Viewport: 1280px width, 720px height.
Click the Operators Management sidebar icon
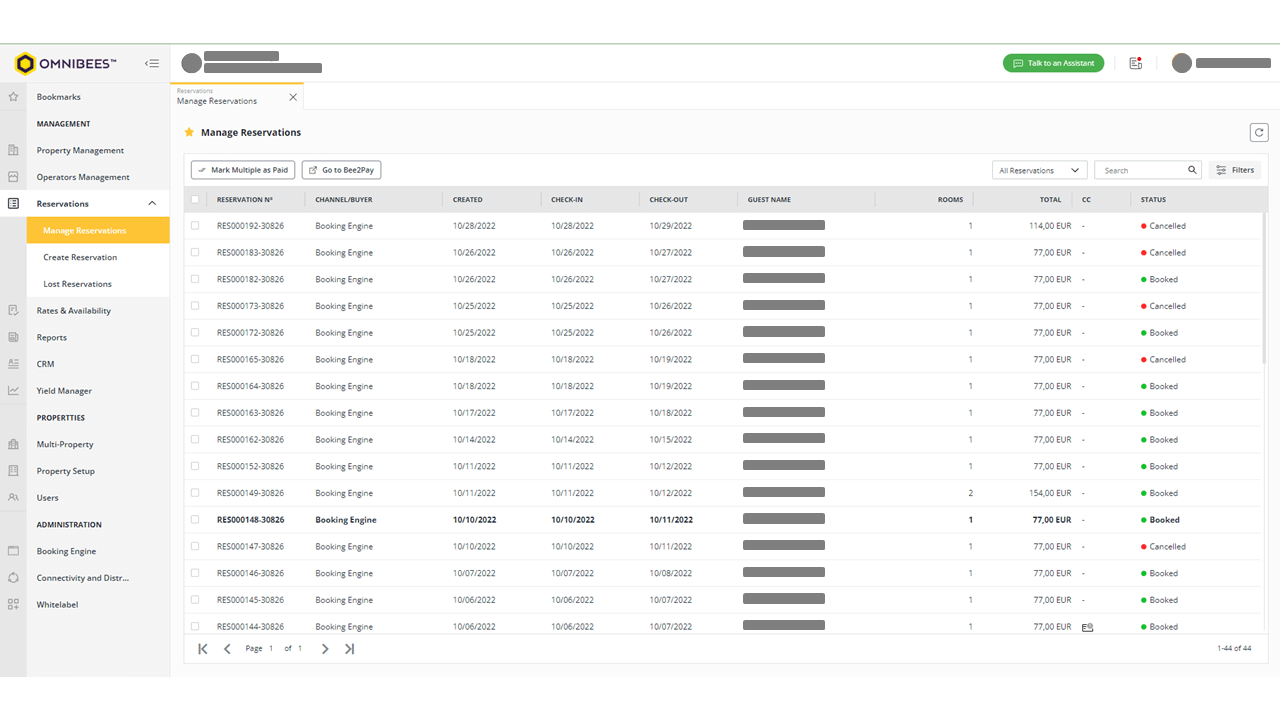[x=13, y=177]
